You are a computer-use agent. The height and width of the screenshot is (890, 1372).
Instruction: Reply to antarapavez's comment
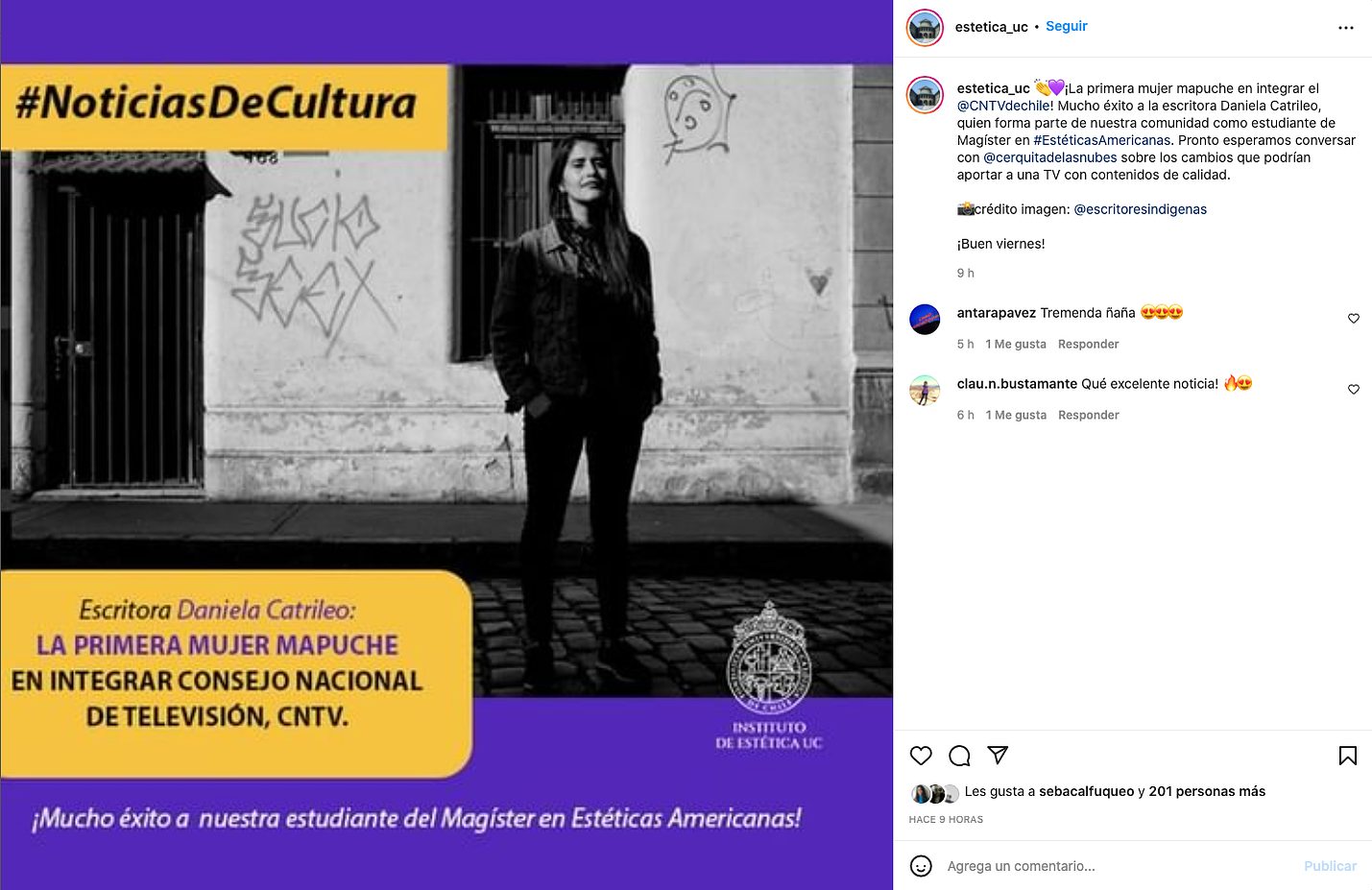click(1088, 344)
